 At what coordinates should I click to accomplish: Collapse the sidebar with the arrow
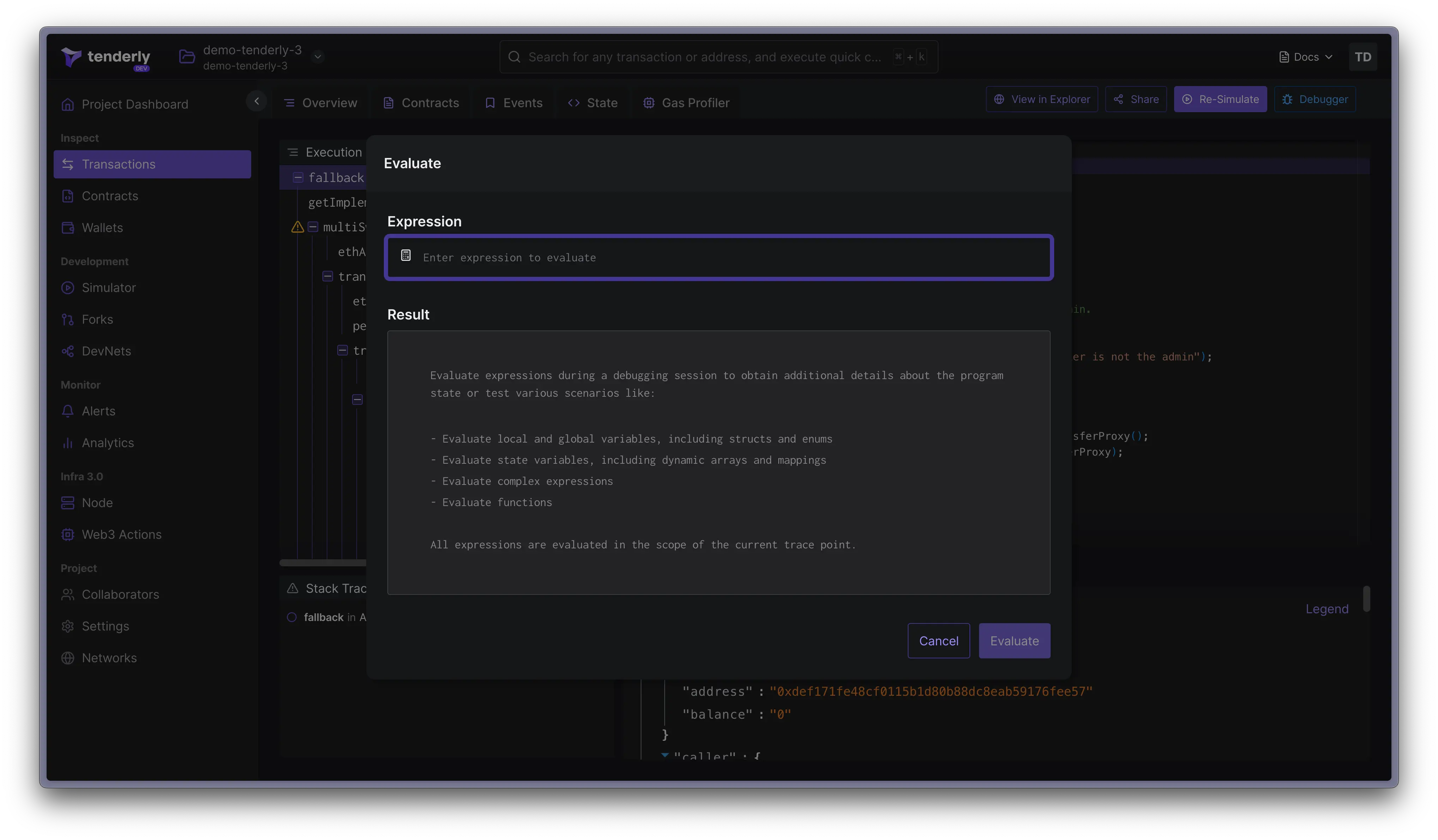pyautogui.click(x=257, y=101)
